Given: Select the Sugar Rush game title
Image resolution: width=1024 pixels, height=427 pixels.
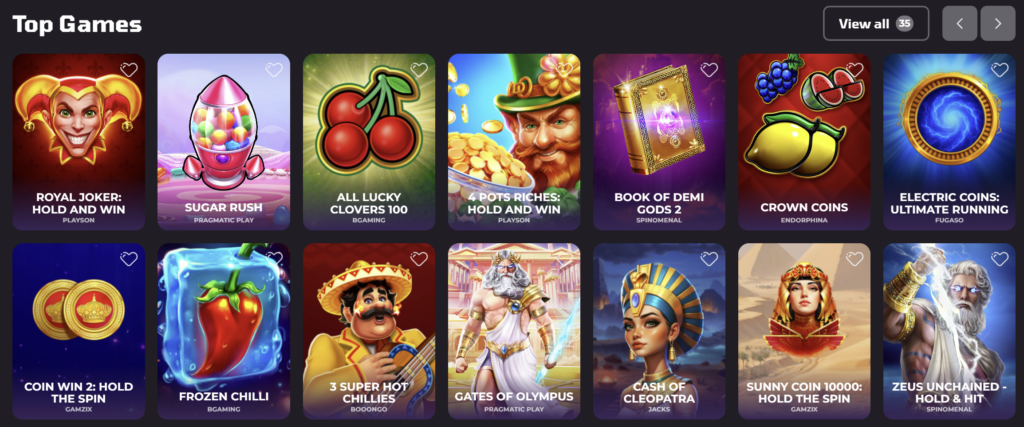Looking at the screenshot, I should pos(223,207).
